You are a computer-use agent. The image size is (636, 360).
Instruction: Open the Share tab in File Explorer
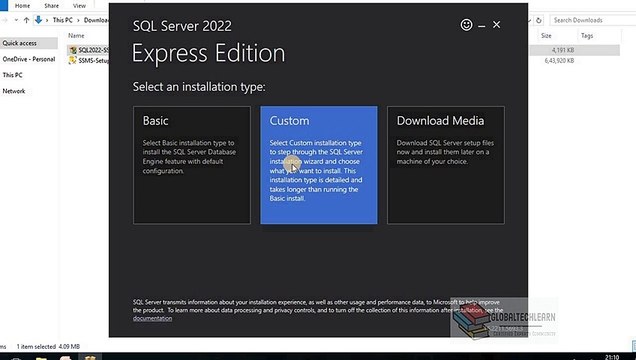[52, 6]
